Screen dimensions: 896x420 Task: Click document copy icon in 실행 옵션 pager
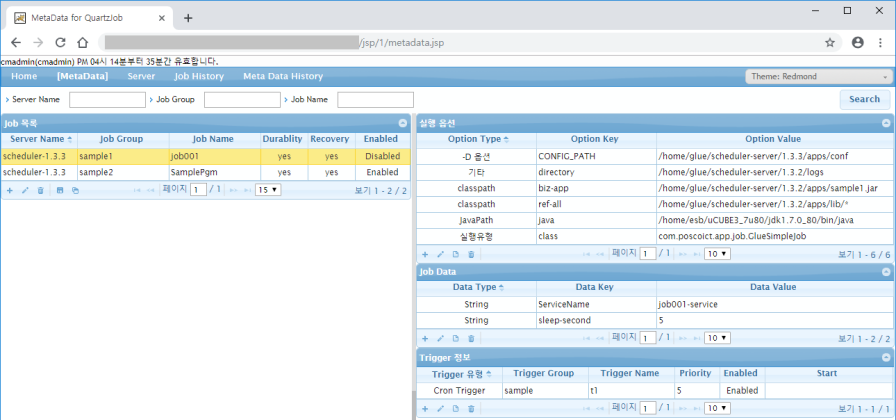(455, 254)
